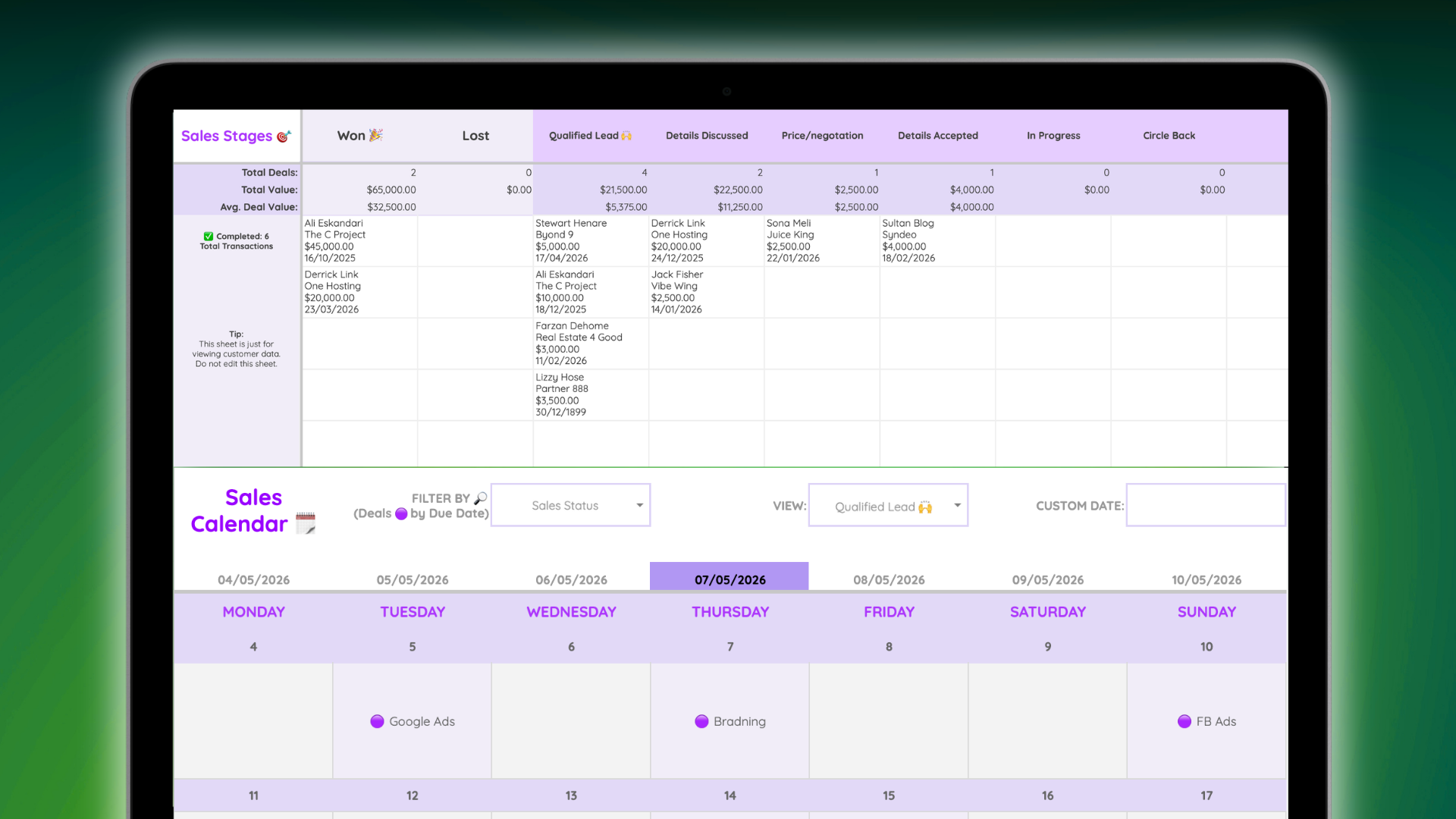Select the Price/negotation stage header
The height and width of the screenshot is (819, 1456).
(822, 136)
